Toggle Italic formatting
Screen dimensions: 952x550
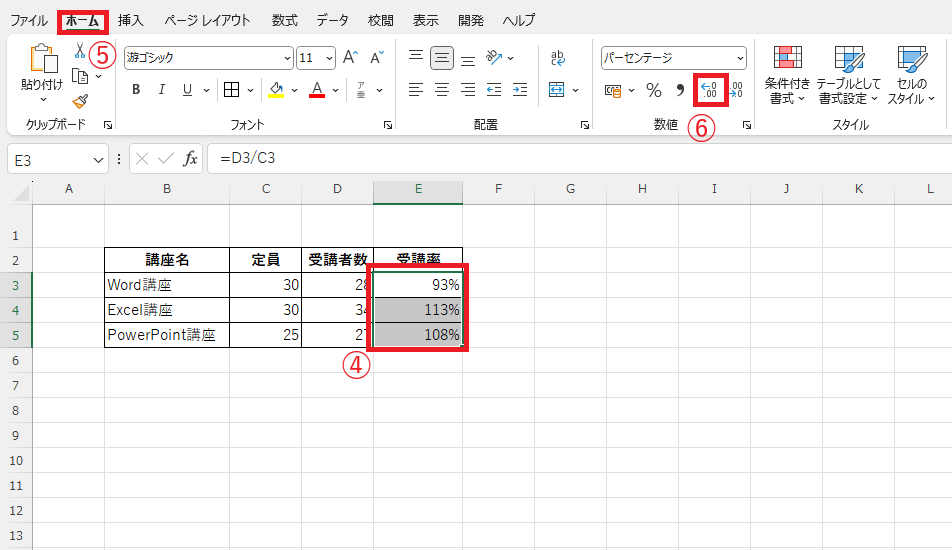pyautogui.click(x=162, y=90)
